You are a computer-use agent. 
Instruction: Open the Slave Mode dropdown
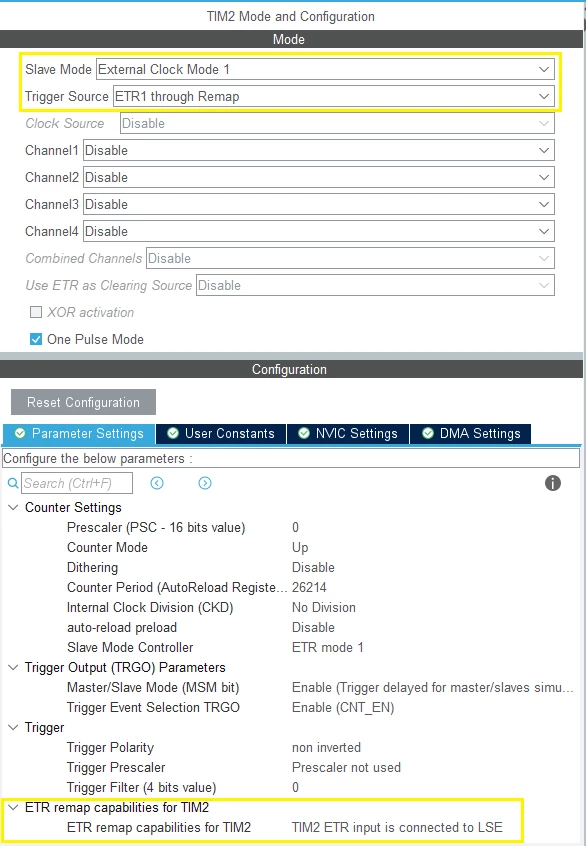[x=325, y=69]
